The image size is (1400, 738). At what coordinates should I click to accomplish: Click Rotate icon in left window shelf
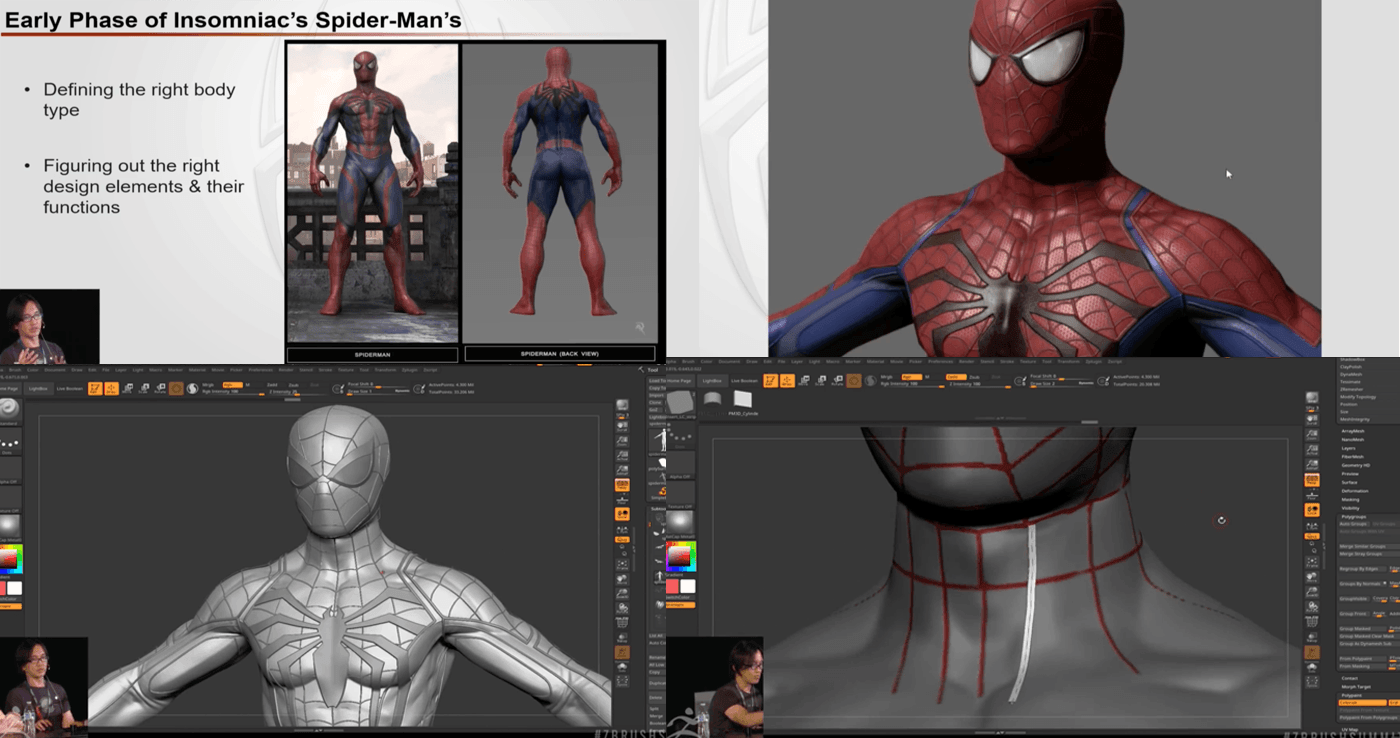pos(622,606)
